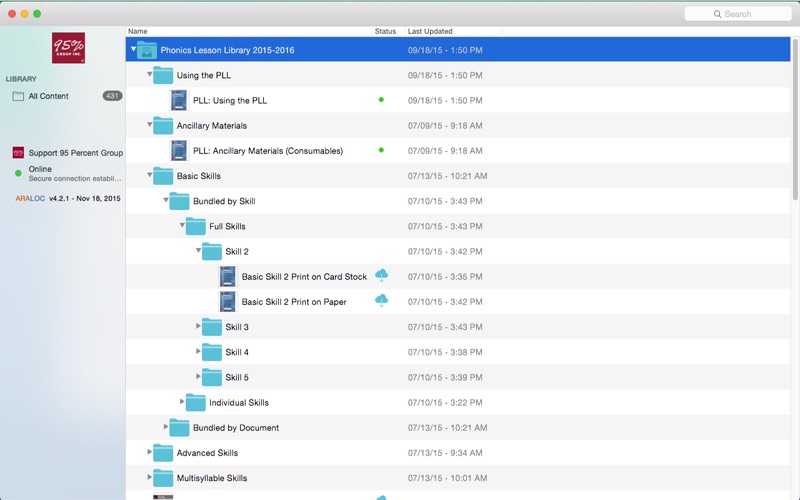The width and height of the screenshot is (800, 500).
Task: Select 'PLL: Ancillary Materials (Consumables)' text
Action: (268, 151)
